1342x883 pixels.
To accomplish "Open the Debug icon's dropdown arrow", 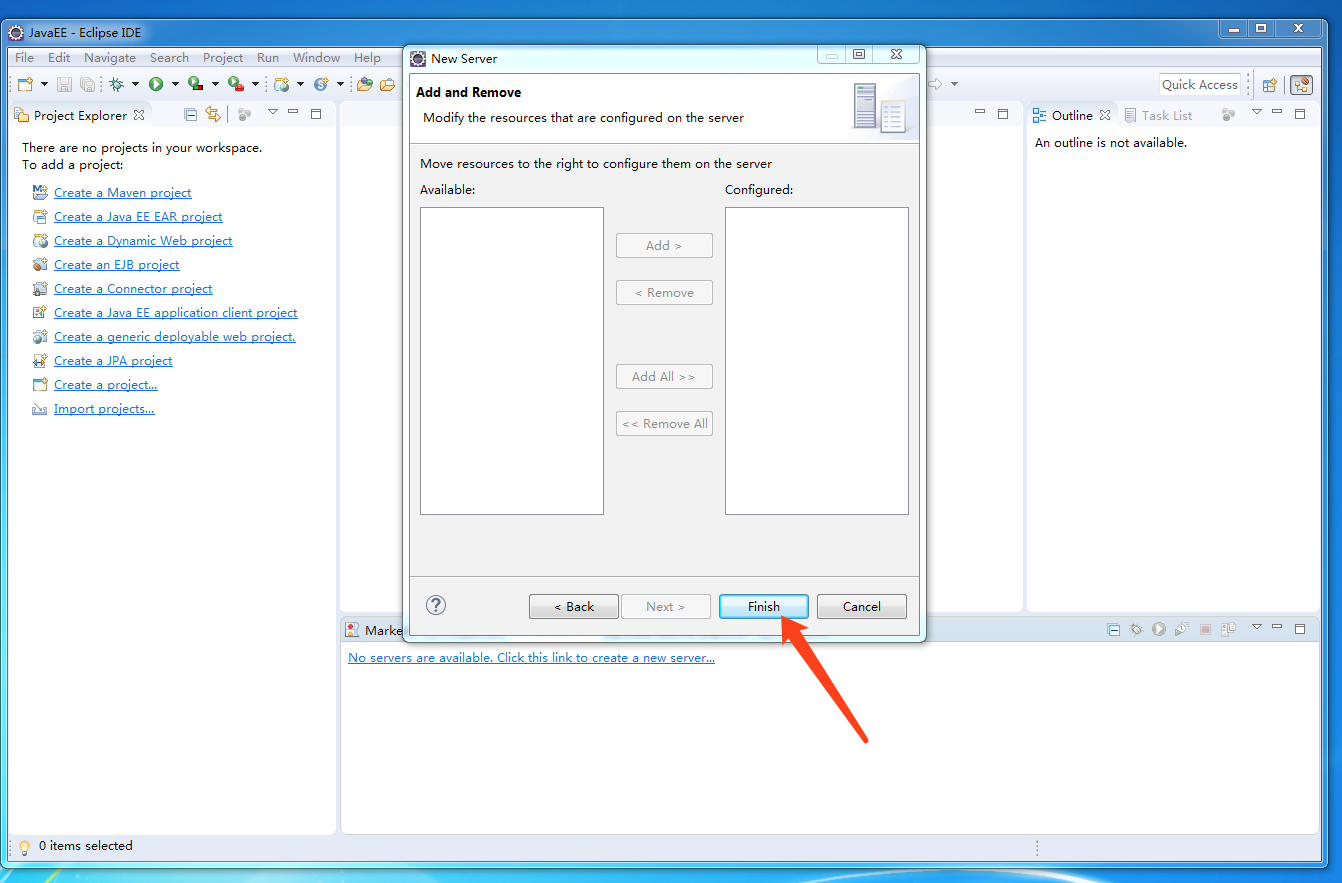I will [x=135, y=84].
